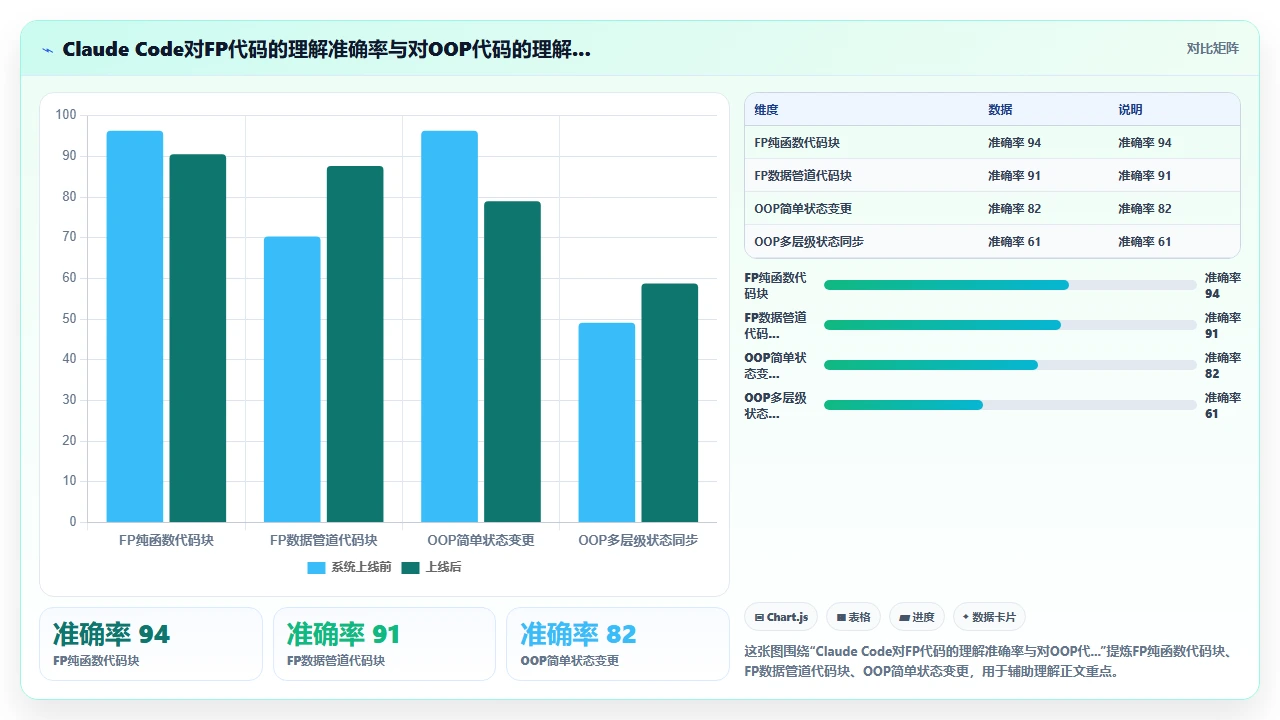Click the OOP多层级状态同步 progress bar
This screenshot has height=720, width=1280.
(1010, 405)
